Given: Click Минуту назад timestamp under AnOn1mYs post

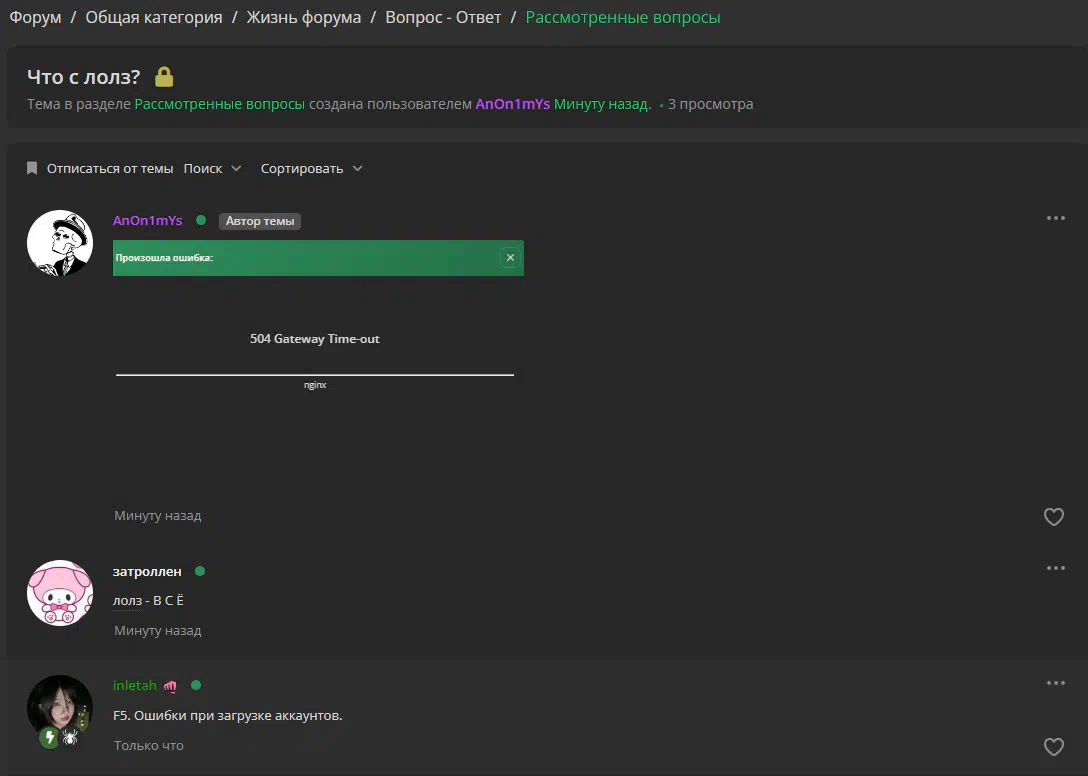Looking at the screenshot, I should pos(158,516).
